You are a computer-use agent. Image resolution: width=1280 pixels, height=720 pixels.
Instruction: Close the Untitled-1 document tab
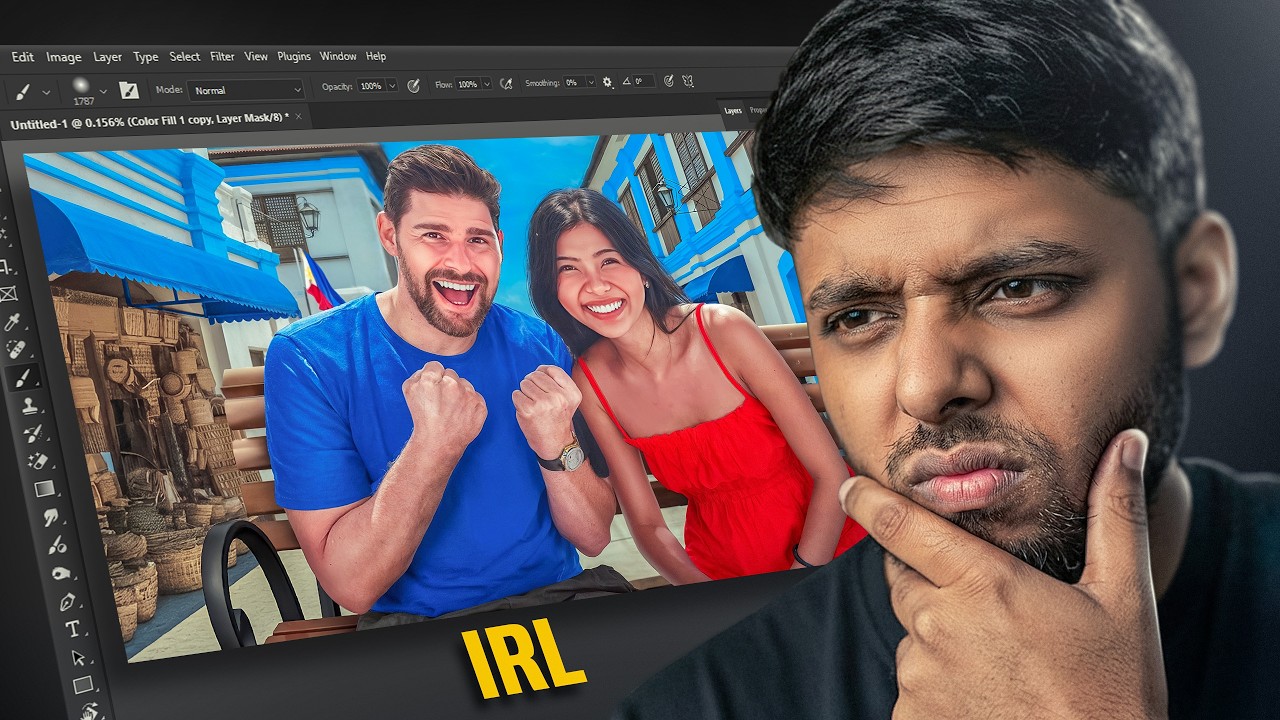pos(299,116)
